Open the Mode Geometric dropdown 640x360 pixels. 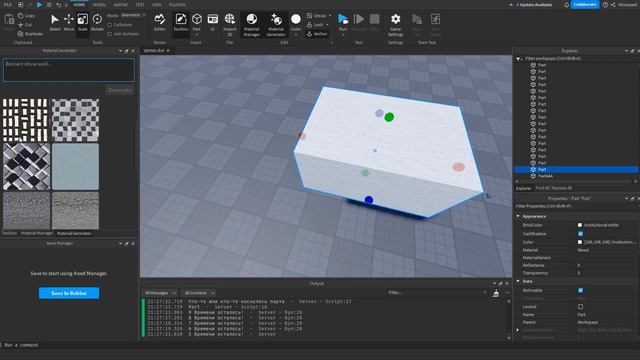[133, 15]
